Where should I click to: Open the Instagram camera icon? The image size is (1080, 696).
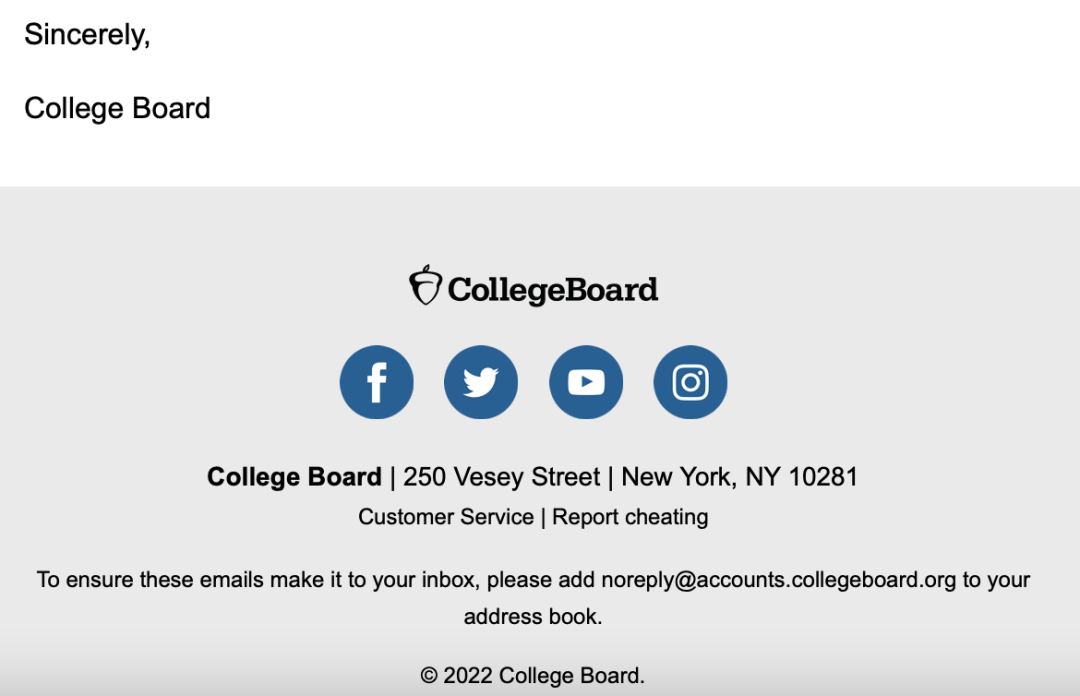coord(690,382)
